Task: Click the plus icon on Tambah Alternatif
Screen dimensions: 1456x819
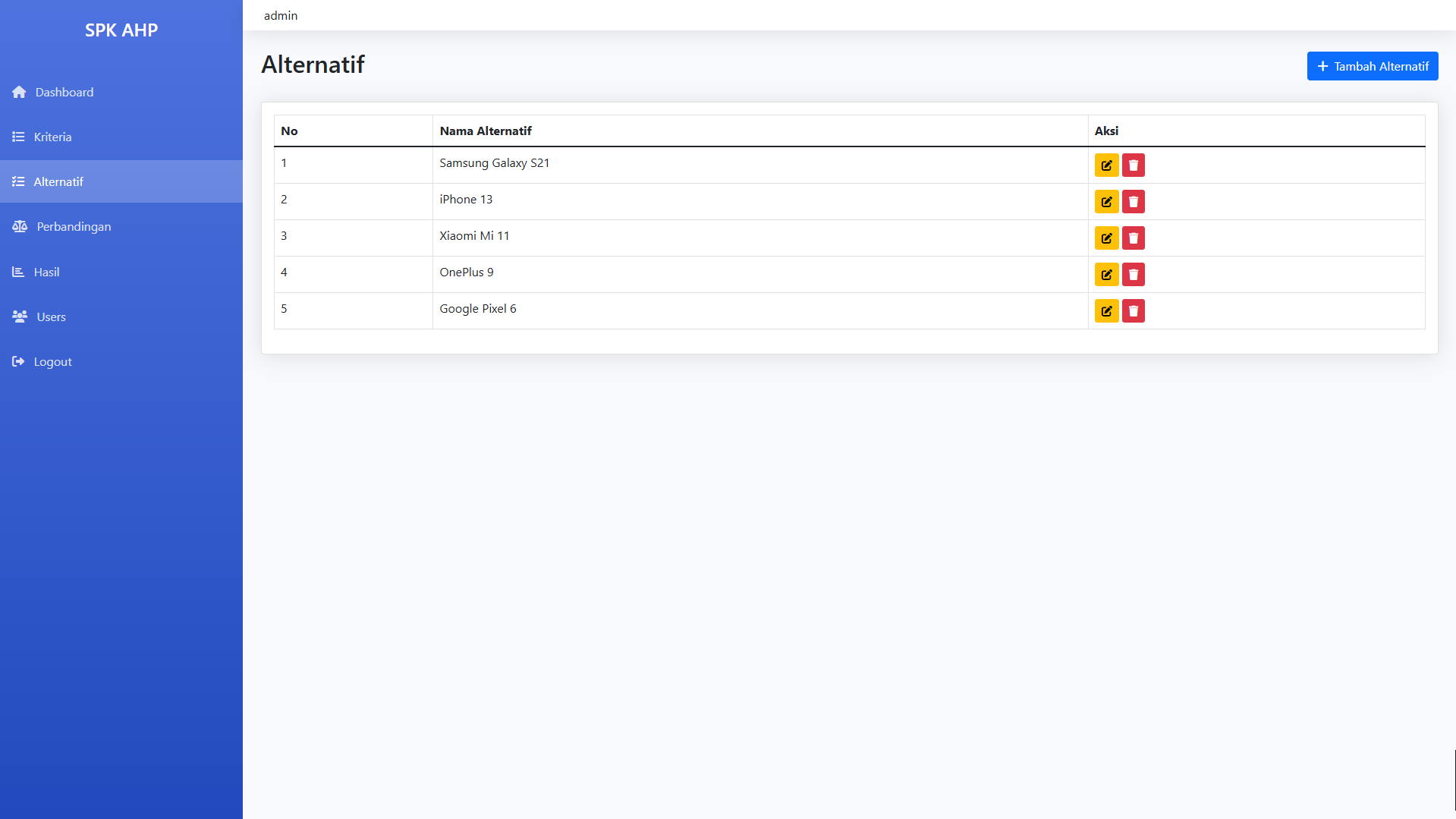Action: [x=1322, y=66]
